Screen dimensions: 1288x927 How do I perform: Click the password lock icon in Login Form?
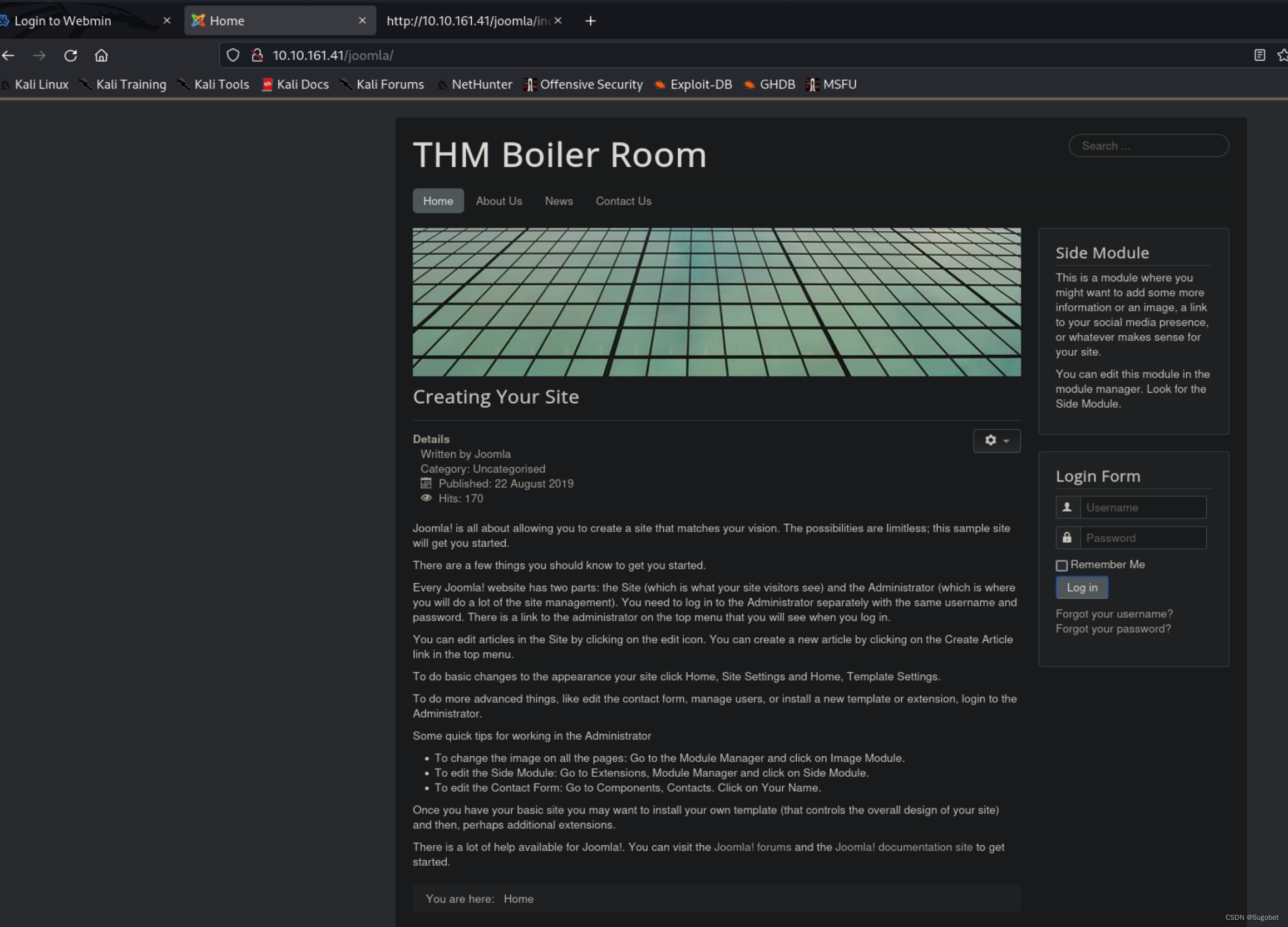[x=1067, y=538]
